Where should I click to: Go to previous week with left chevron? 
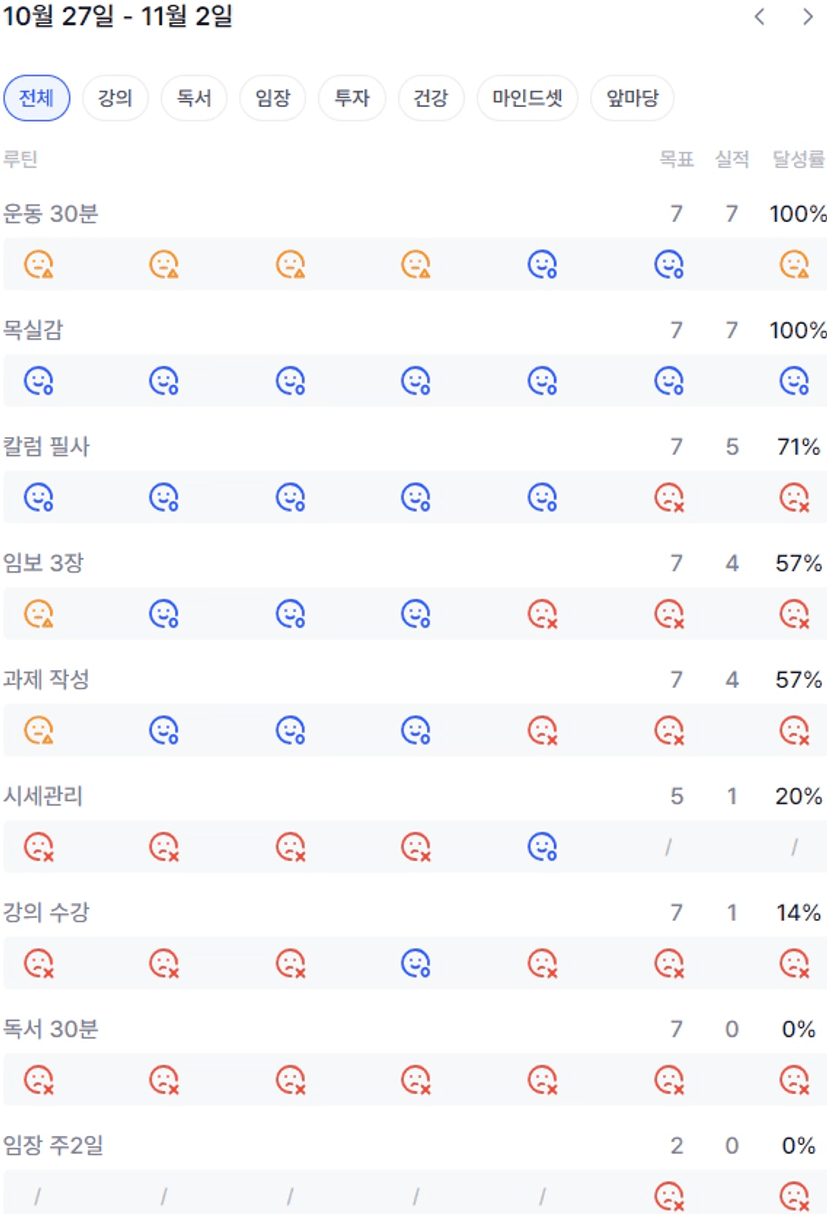pos(760,17)
